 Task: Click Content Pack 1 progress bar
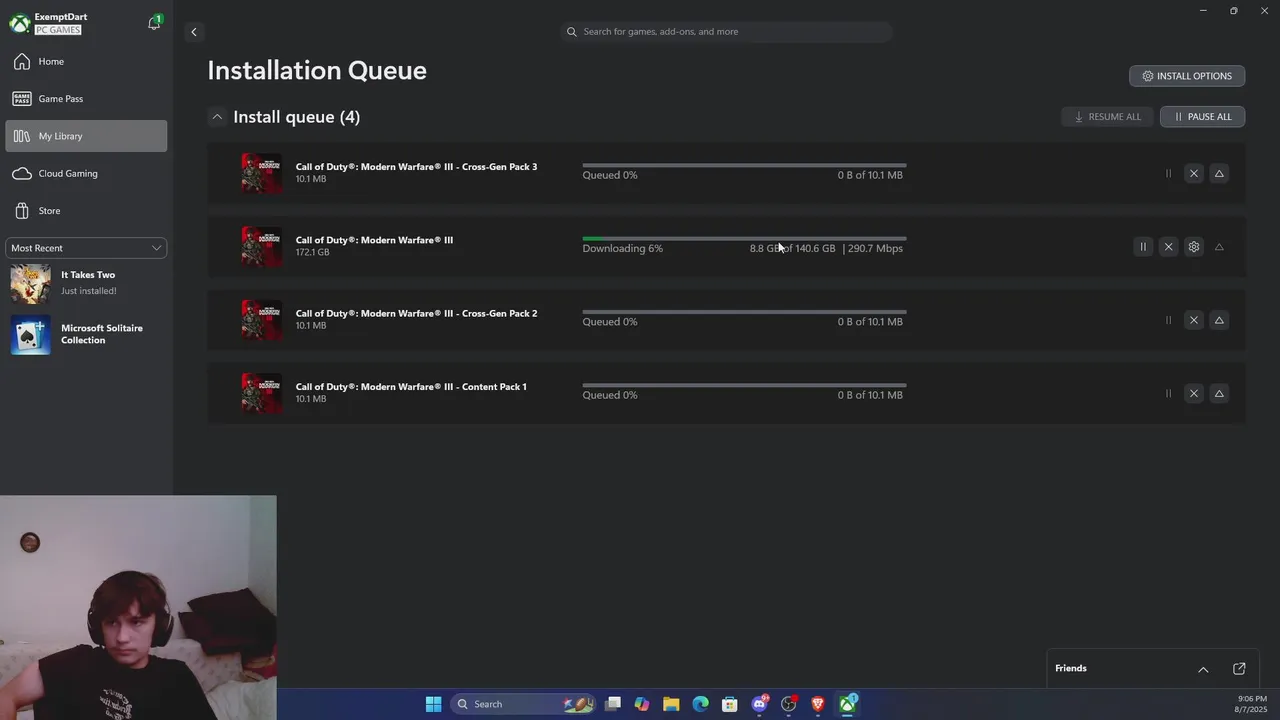coord(744,385)
